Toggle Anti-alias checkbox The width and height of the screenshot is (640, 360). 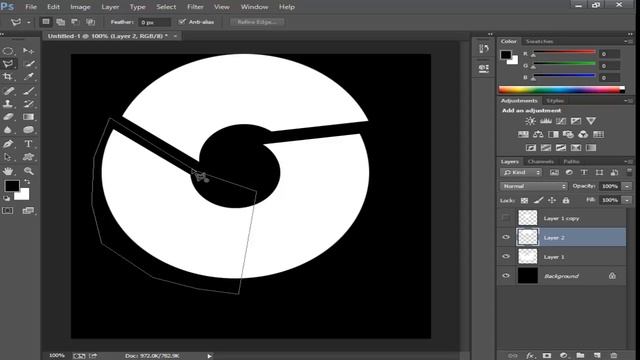point(182,22)
